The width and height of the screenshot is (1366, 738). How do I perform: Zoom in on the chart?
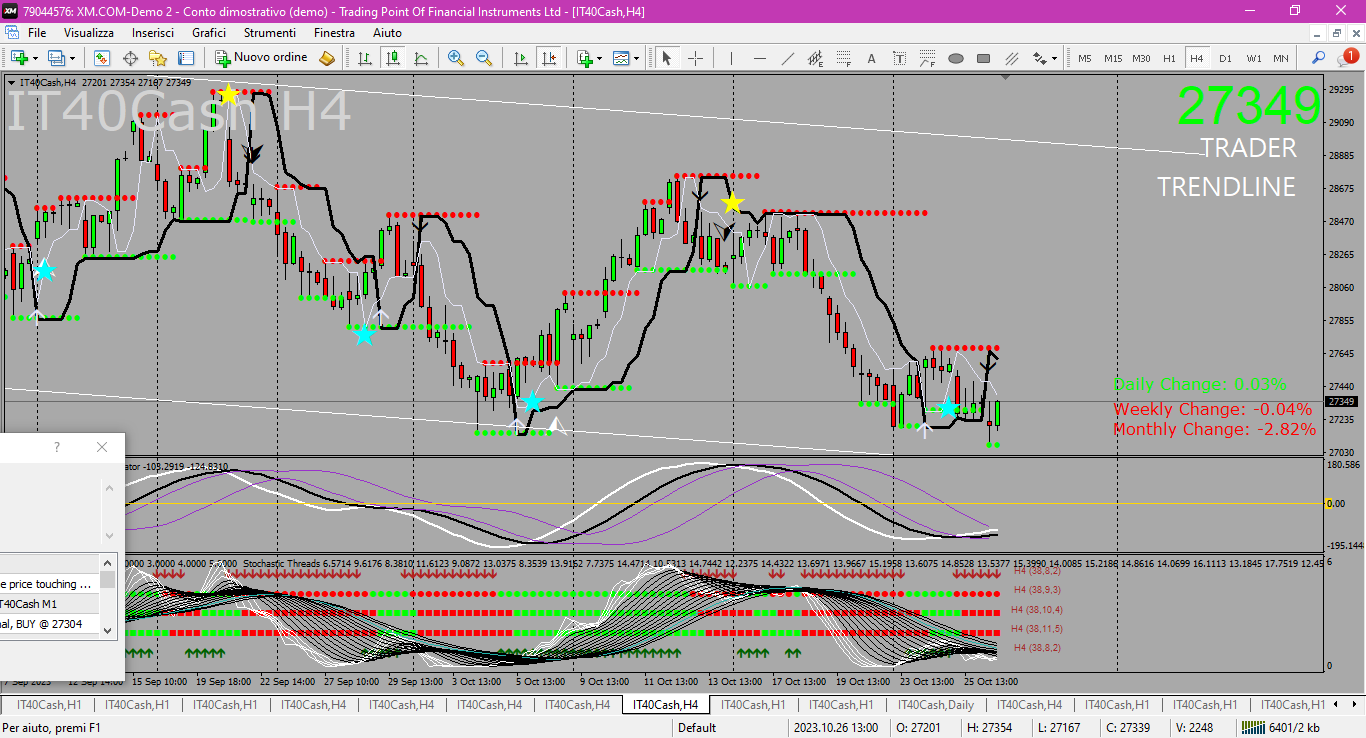[x=456, y=58]
